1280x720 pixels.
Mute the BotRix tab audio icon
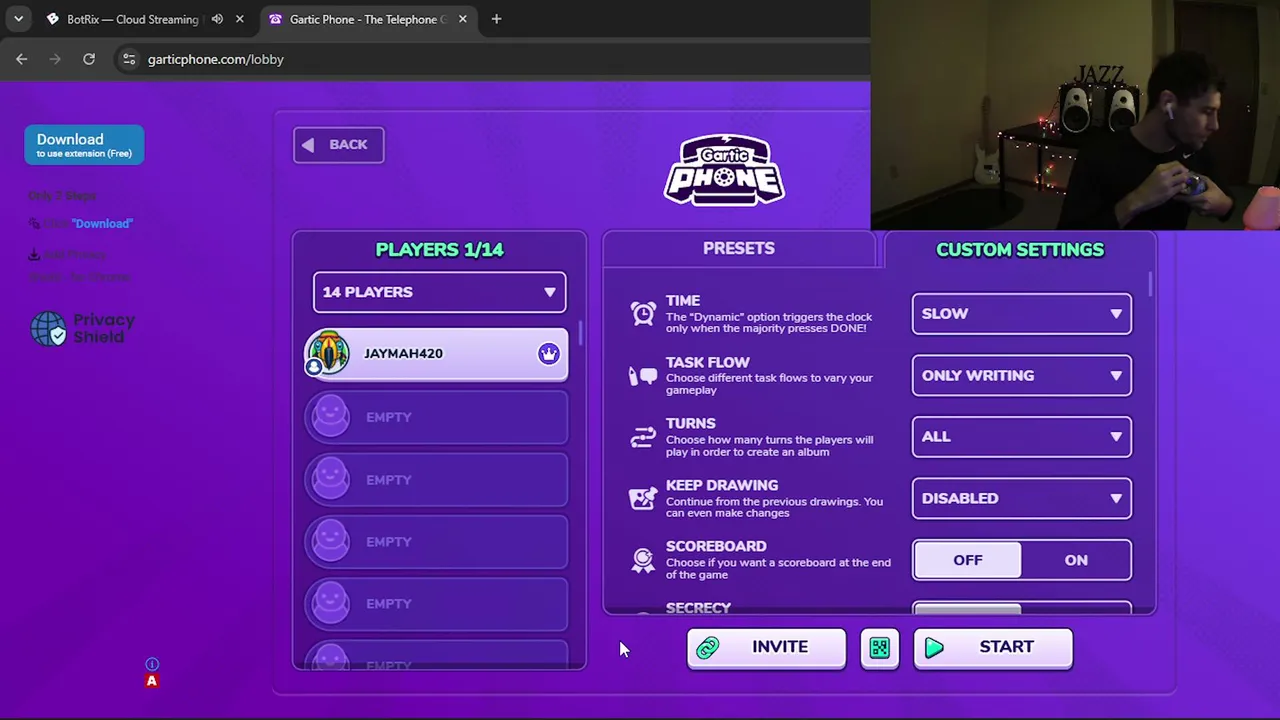tap(217, 19)
